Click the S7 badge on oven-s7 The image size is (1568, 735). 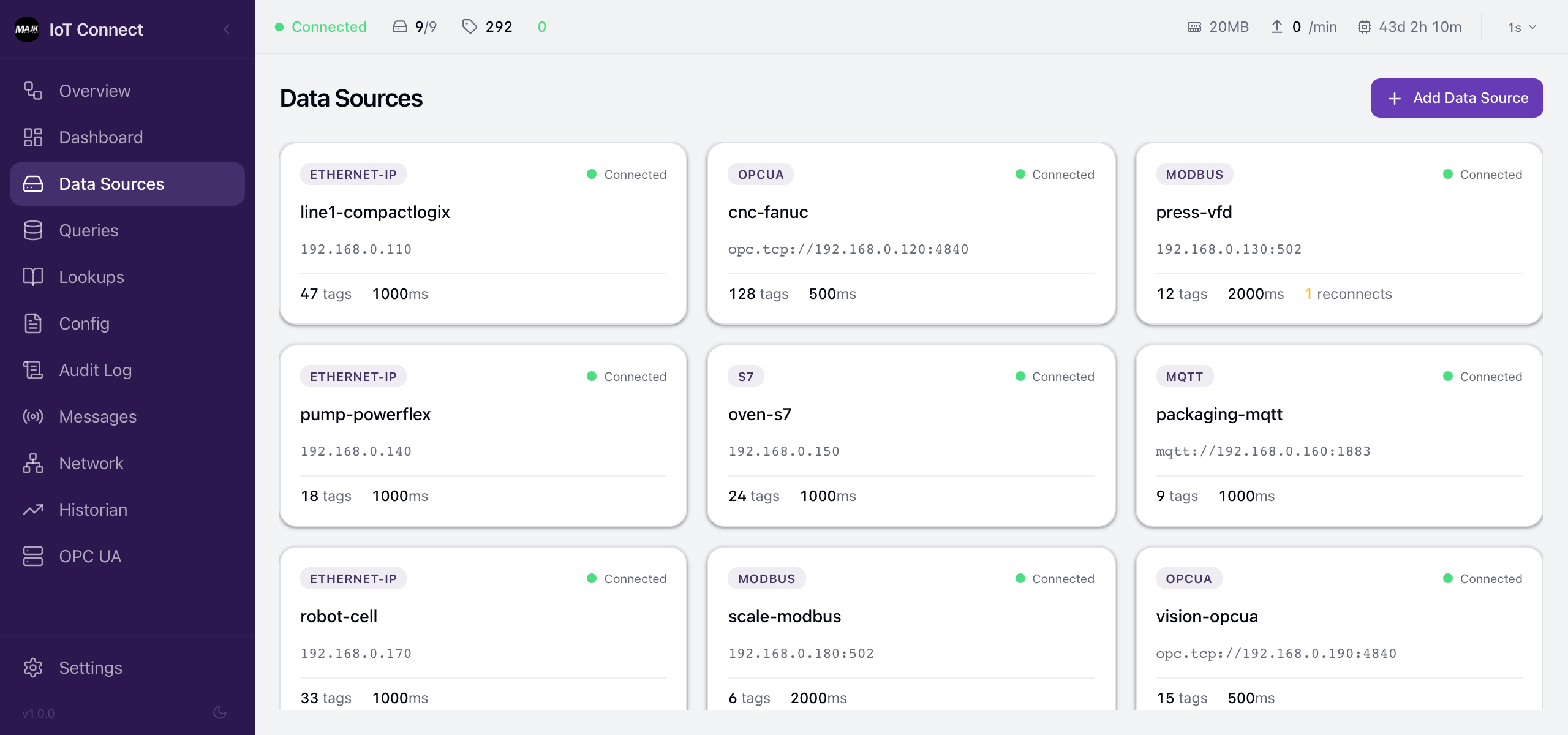pyautogui.click(x=746, y=377)
